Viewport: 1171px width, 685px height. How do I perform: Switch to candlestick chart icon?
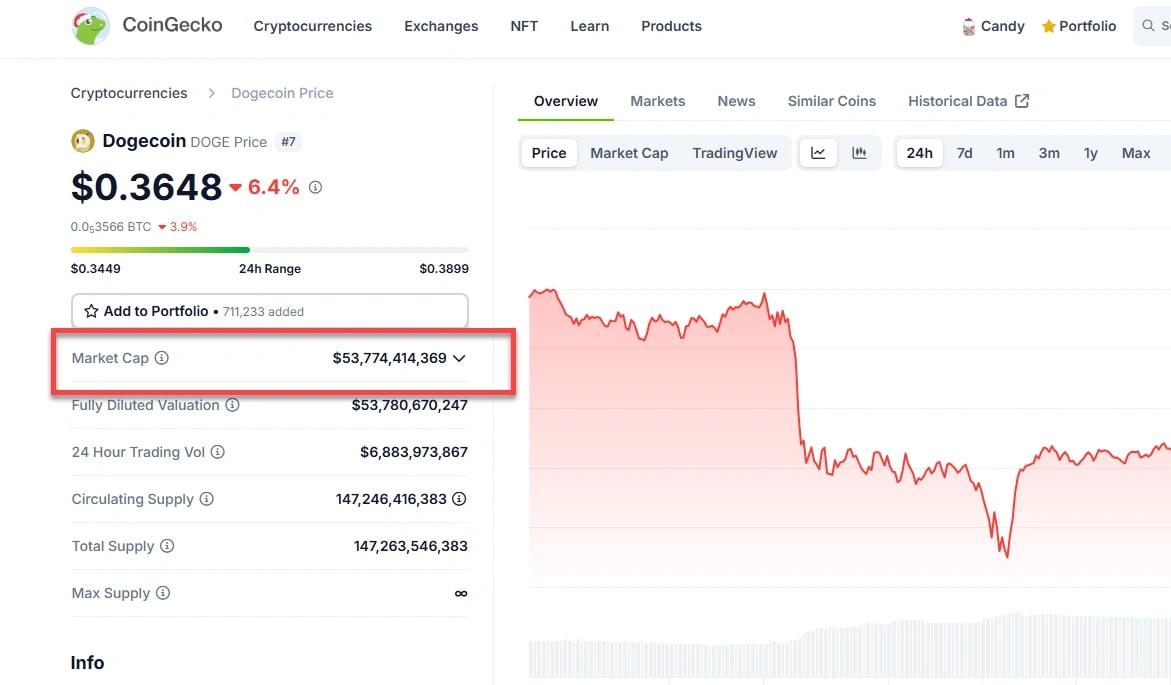pos(859,153)
